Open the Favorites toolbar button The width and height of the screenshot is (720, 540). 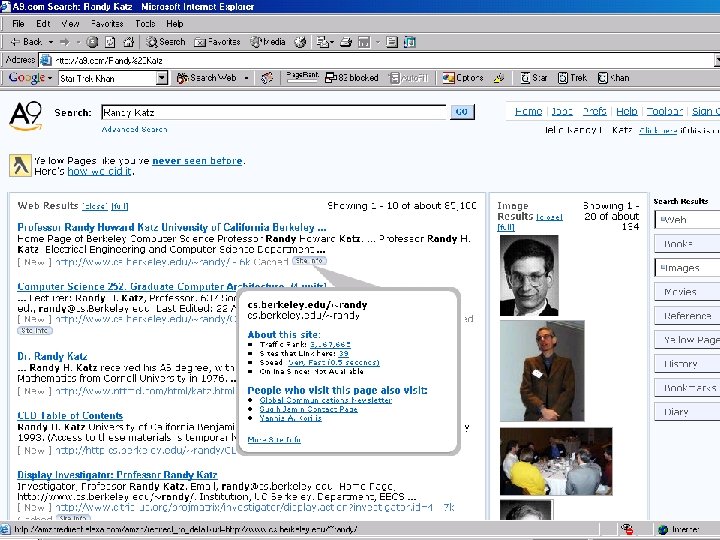click(x=217, y=42)
